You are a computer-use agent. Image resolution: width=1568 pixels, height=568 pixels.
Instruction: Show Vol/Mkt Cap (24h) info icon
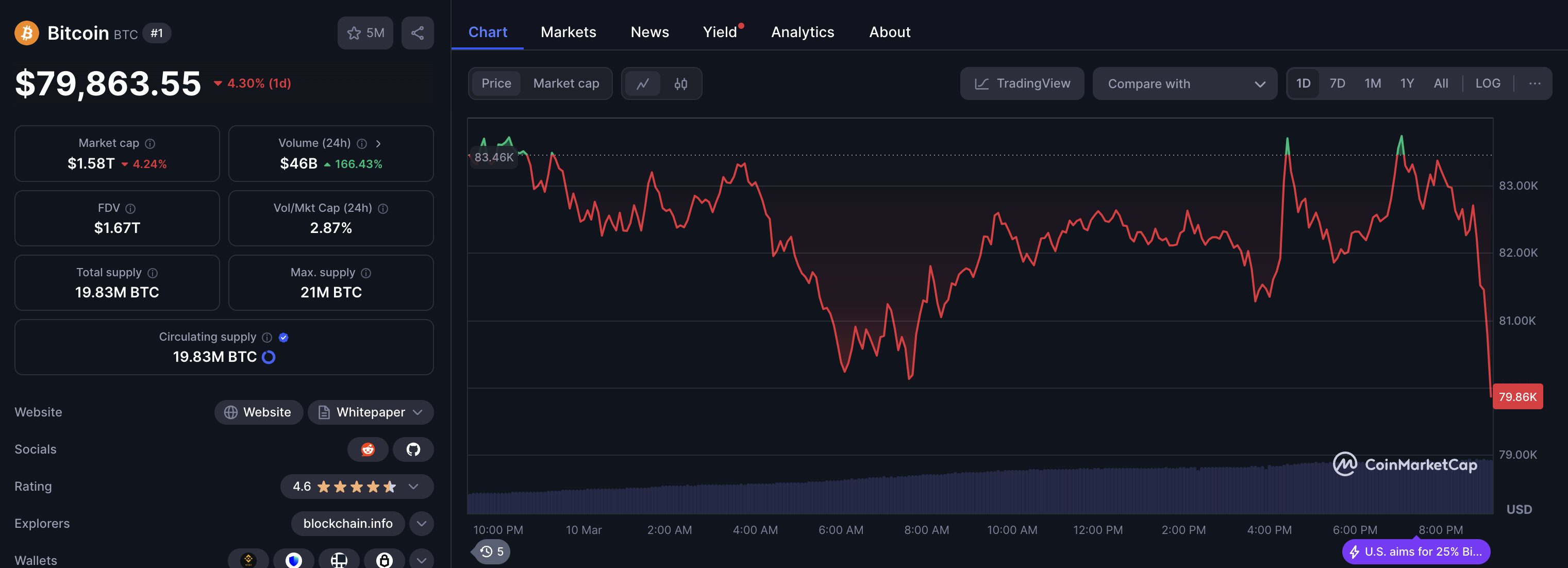[383, 208]
